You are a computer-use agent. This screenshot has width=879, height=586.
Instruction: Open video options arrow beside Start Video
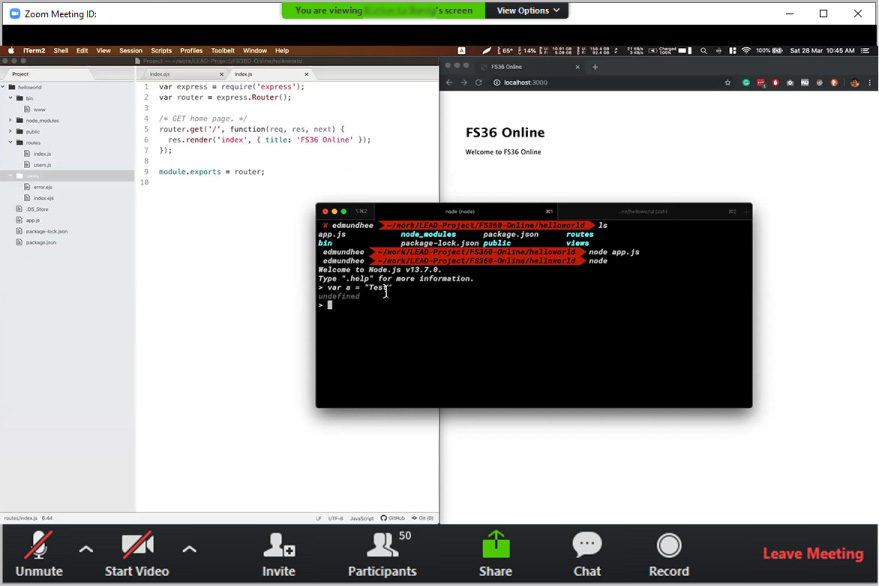click(x=189, y=549)
